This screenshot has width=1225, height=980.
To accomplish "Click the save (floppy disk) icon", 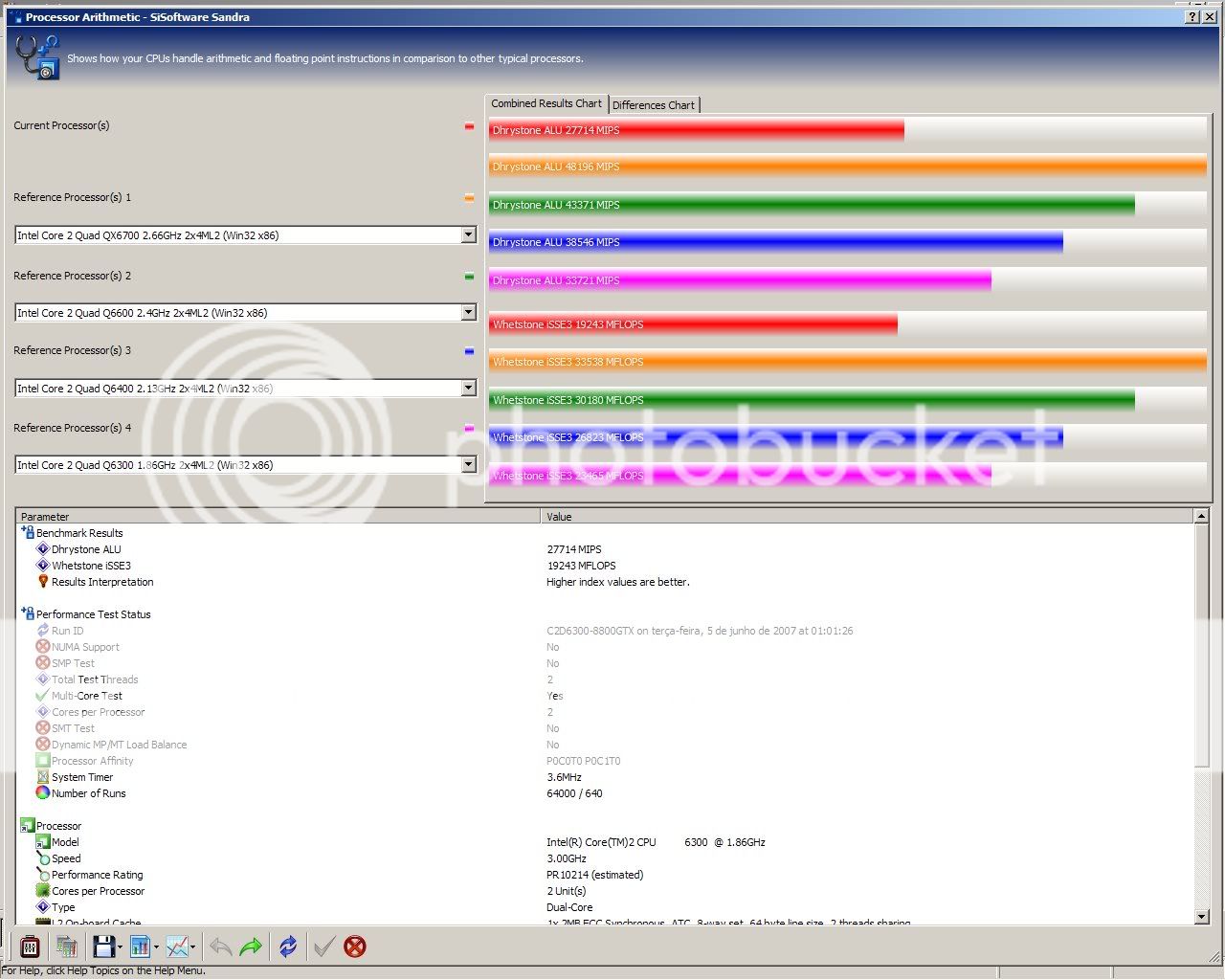I will [103, 947].
